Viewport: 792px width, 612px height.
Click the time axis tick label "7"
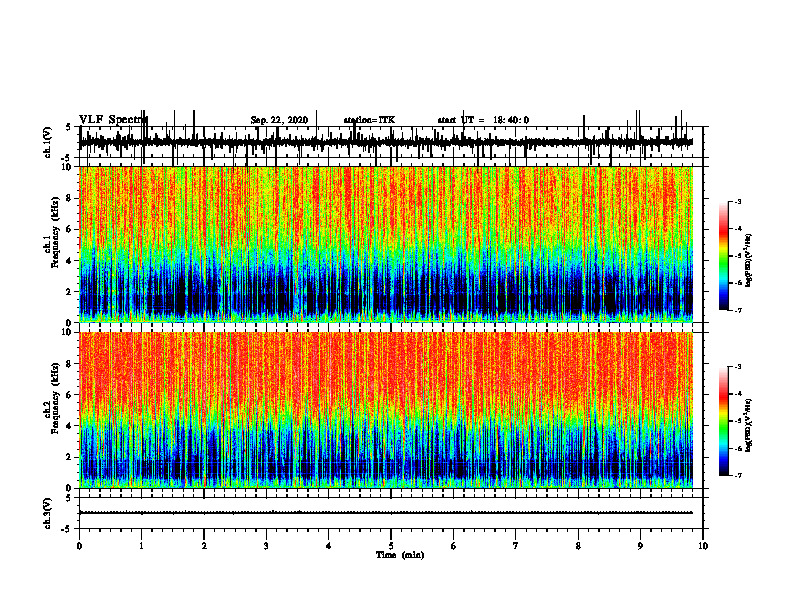pos(515,546)
